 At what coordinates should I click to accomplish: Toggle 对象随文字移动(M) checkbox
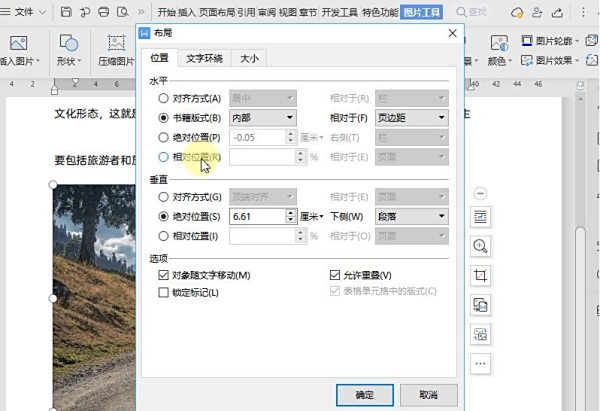[x=163, y=275]
